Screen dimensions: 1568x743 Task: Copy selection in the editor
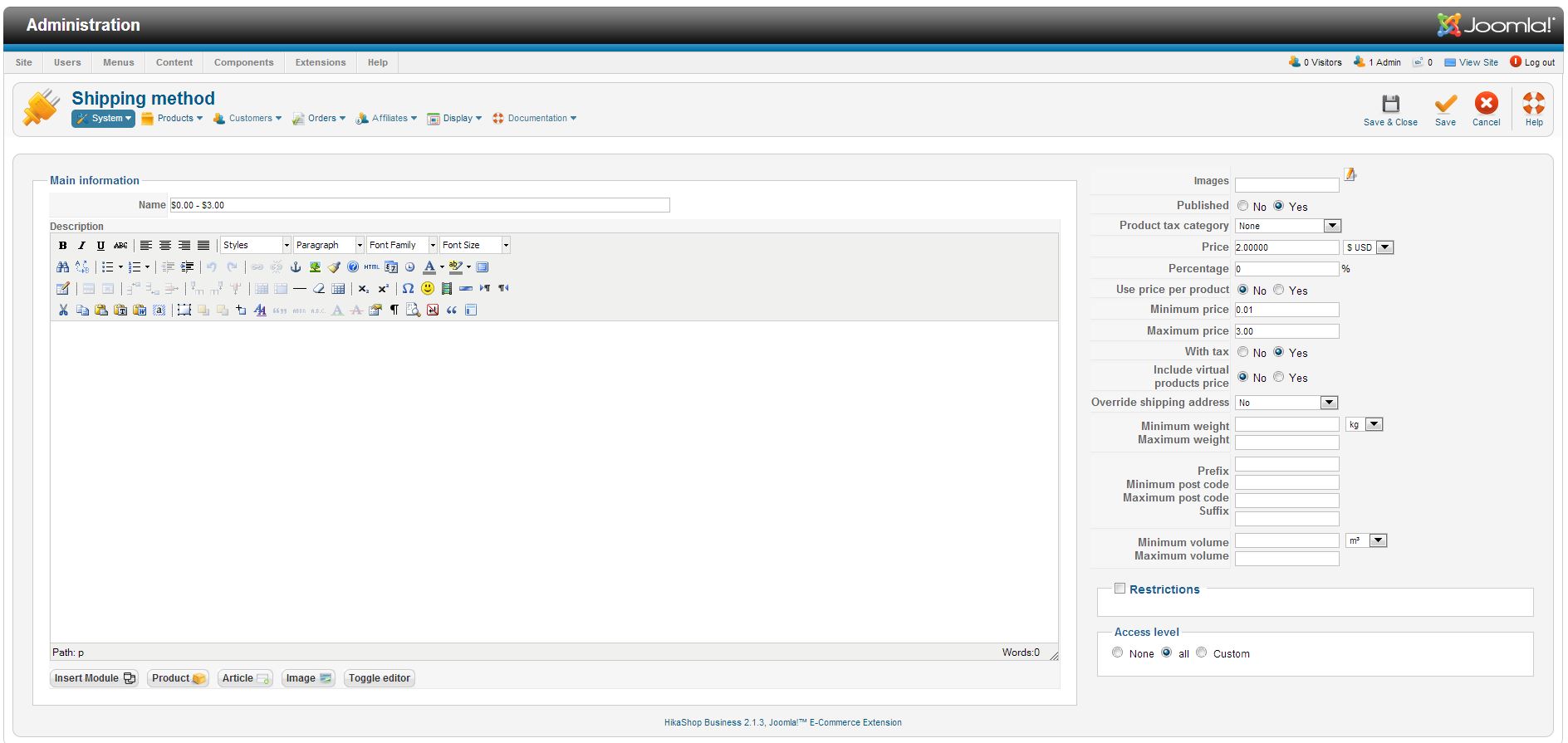click(x=82, y=310)
